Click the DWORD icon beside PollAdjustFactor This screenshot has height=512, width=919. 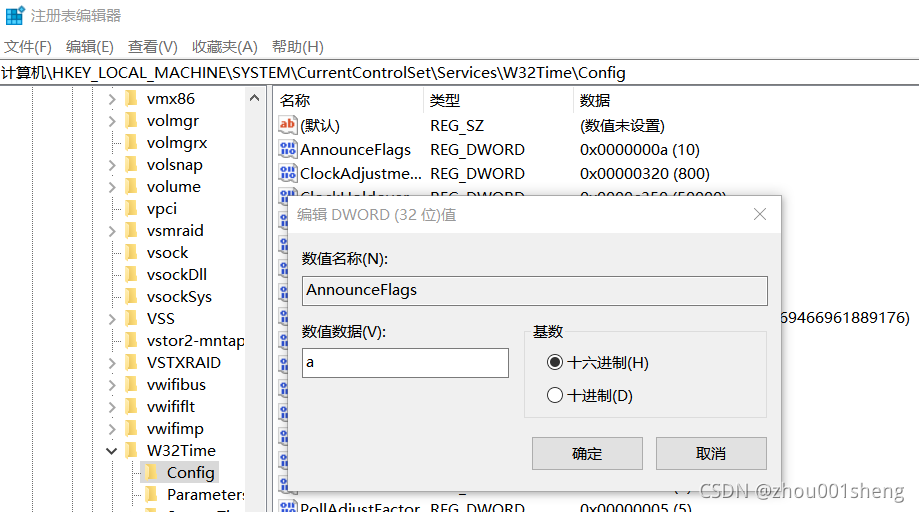[287, 507]
